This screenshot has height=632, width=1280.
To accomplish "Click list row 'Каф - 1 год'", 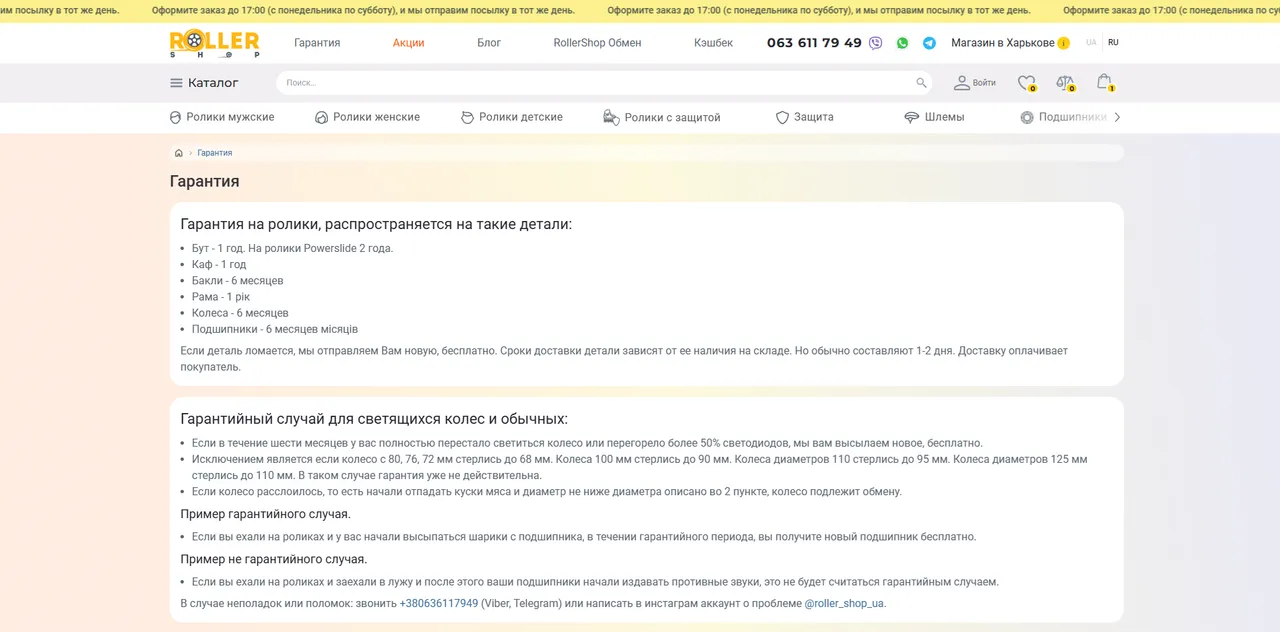I will [219, 265].
